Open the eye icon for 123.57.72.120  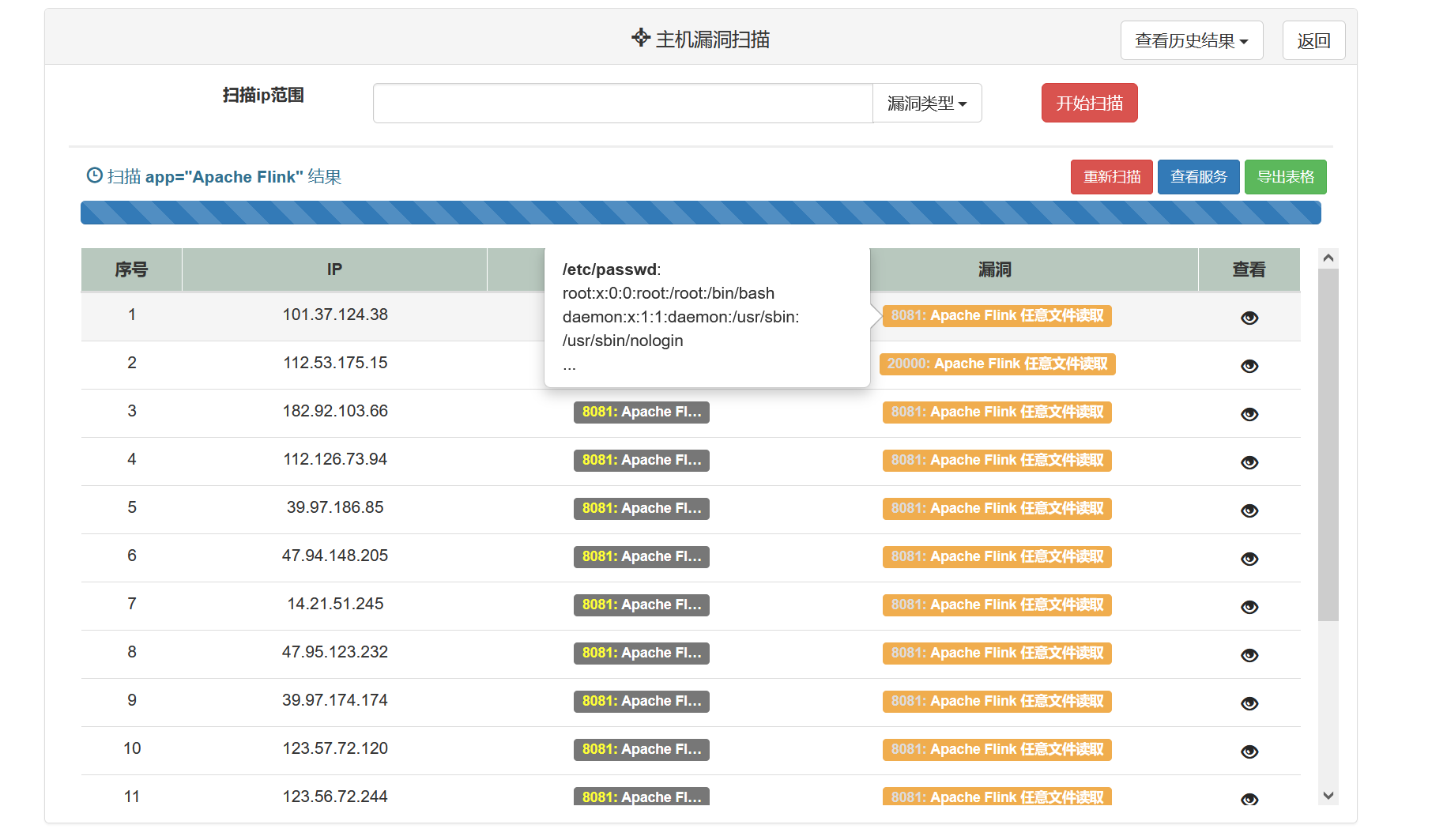(1249, 751)
